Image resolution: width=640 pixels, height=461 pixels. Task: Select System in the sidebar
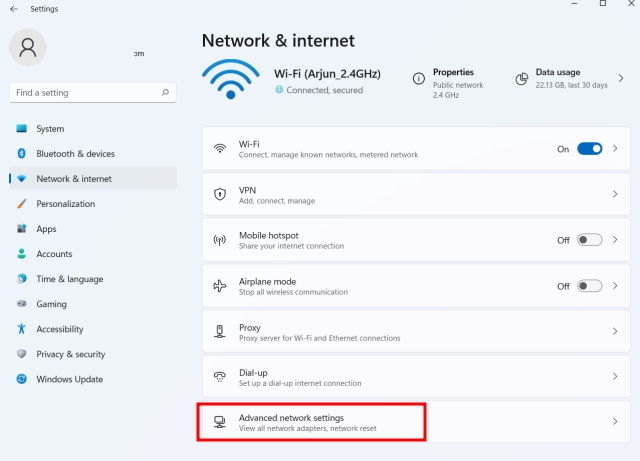pyautogui.click(x=93, y=129)
